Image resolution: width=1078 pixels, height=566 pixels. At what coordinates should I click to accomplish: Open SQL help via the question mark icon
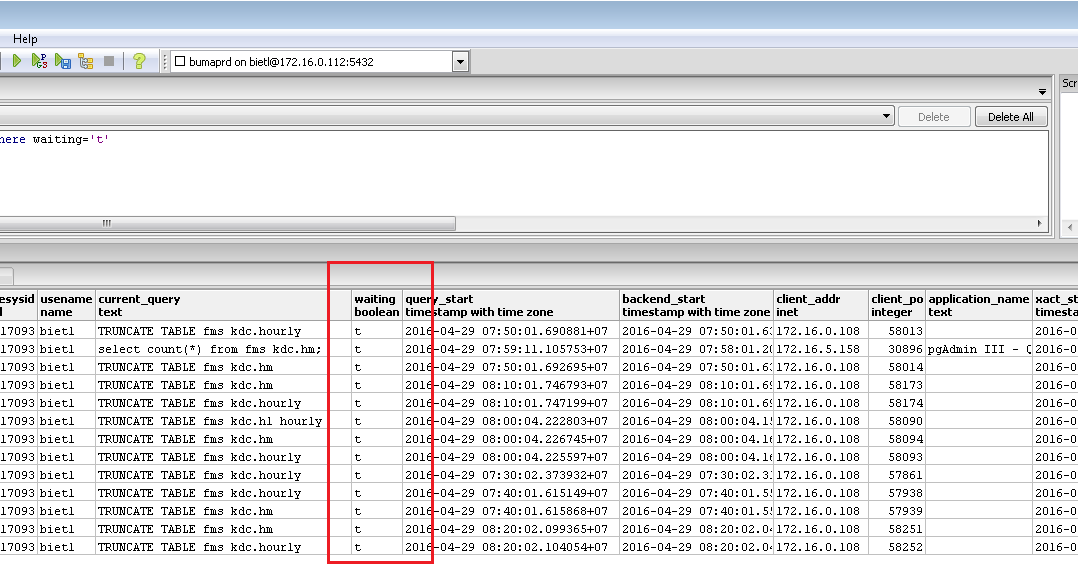point(139,61)
